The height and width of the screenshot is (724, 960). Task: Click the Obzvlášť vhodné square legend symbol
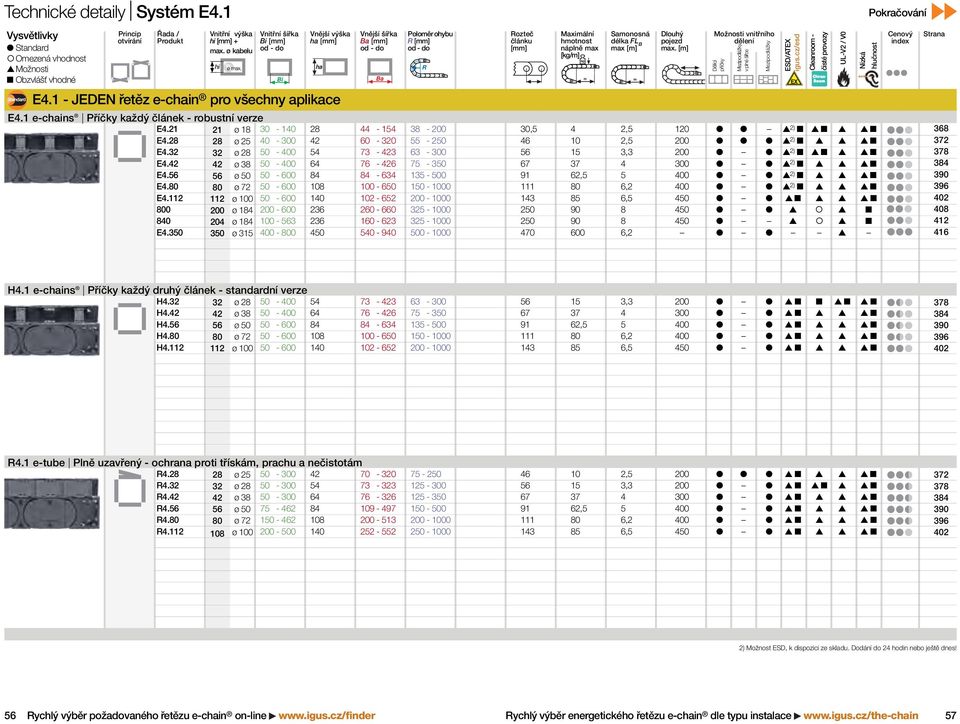(10, 80)
